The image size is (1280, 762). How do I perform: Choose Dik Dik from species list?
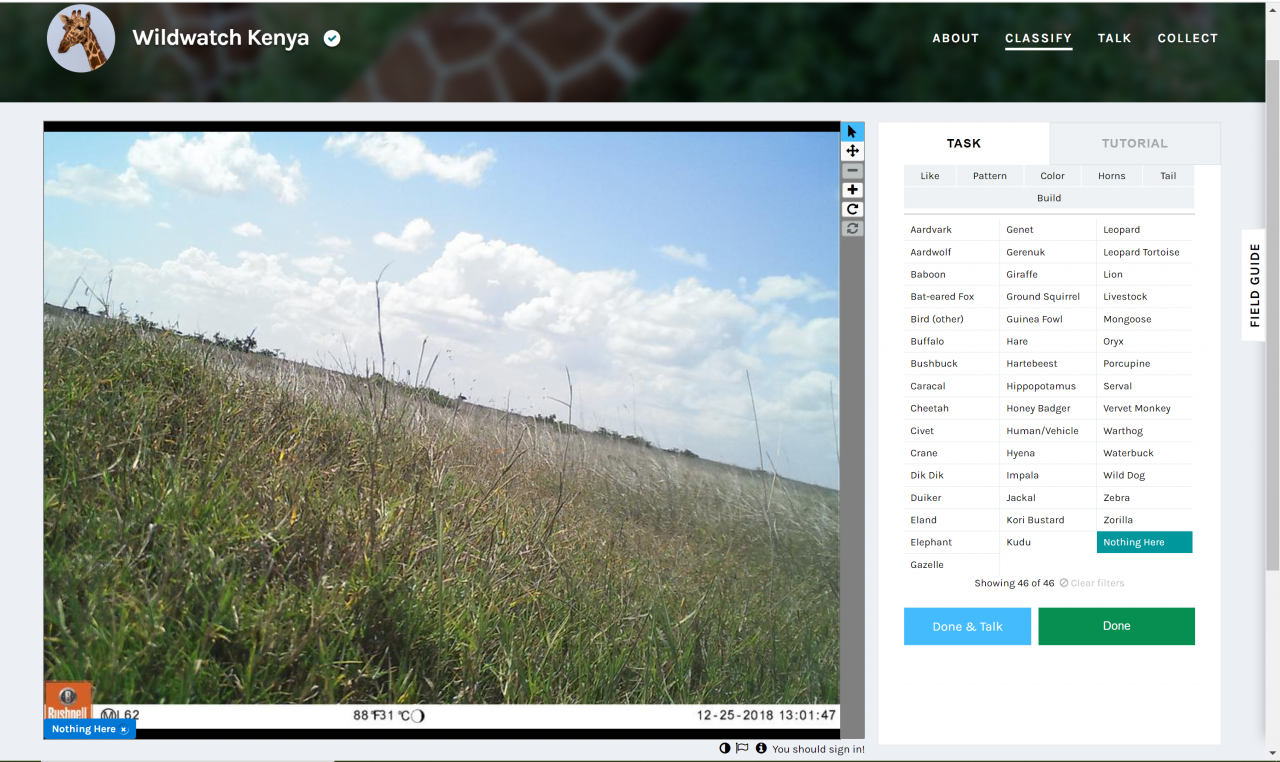pyautogui.click(x=951, y=475)
